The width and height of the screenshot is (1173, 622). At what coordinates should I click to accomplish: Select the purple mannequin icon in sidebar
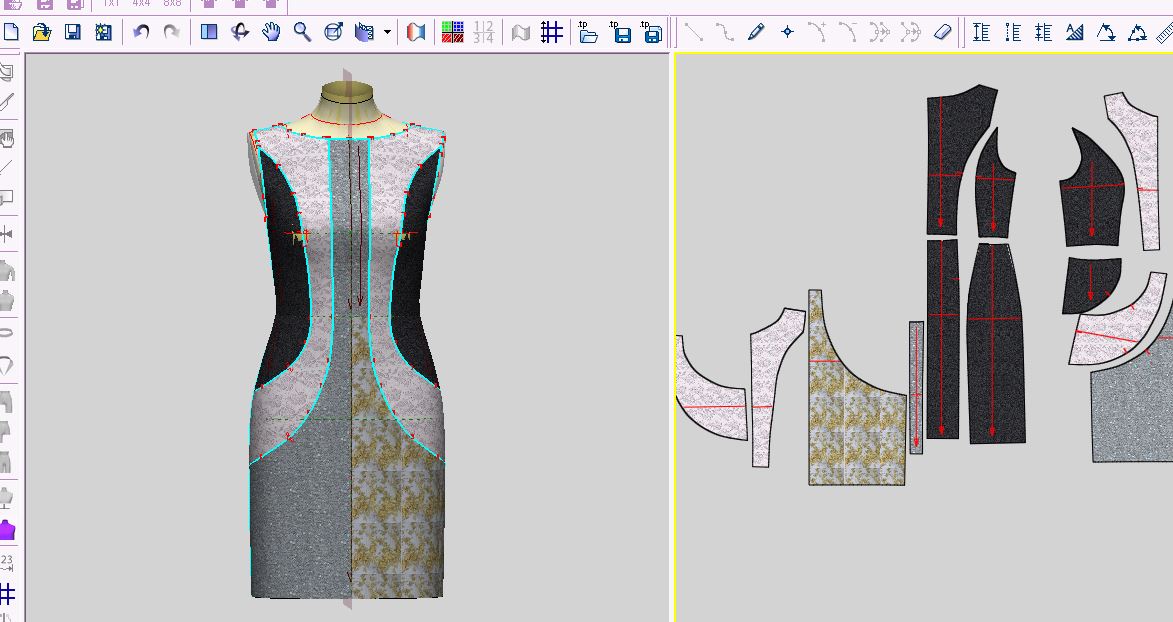(x=8, y=529)
